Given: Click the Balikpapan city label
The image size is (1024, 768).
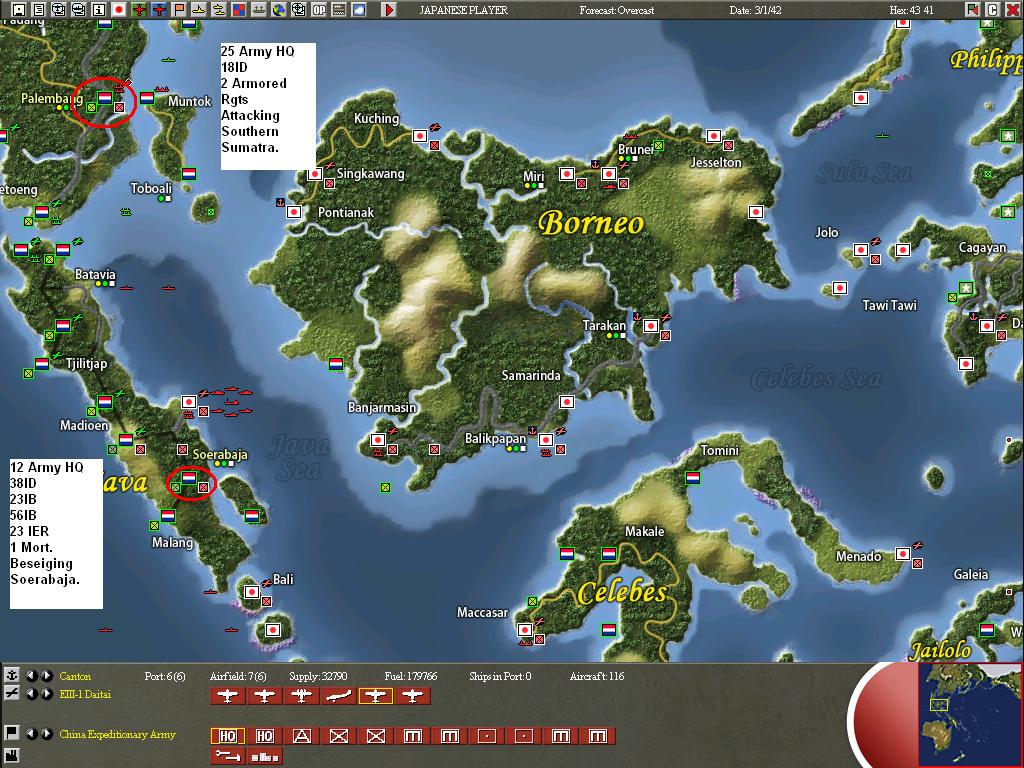Looking at the screenshot, I should point(495,438).
